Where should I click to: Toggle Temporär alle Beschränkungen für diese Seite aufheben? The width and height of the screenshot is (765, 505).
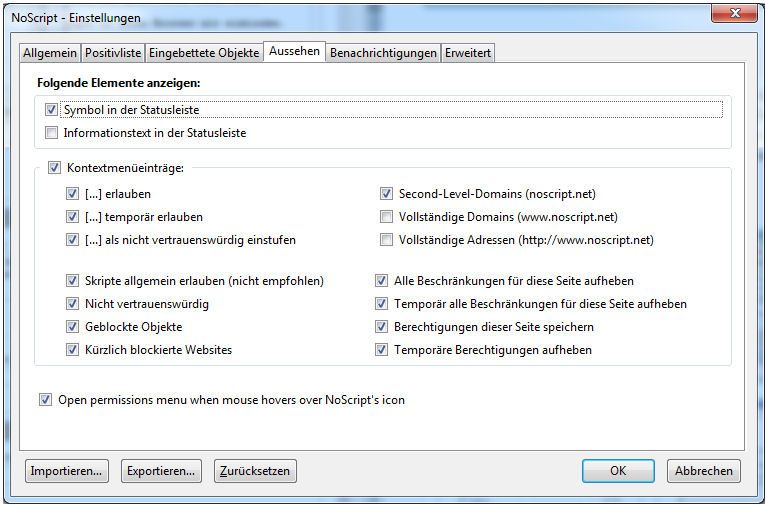[x=382, y=303]
